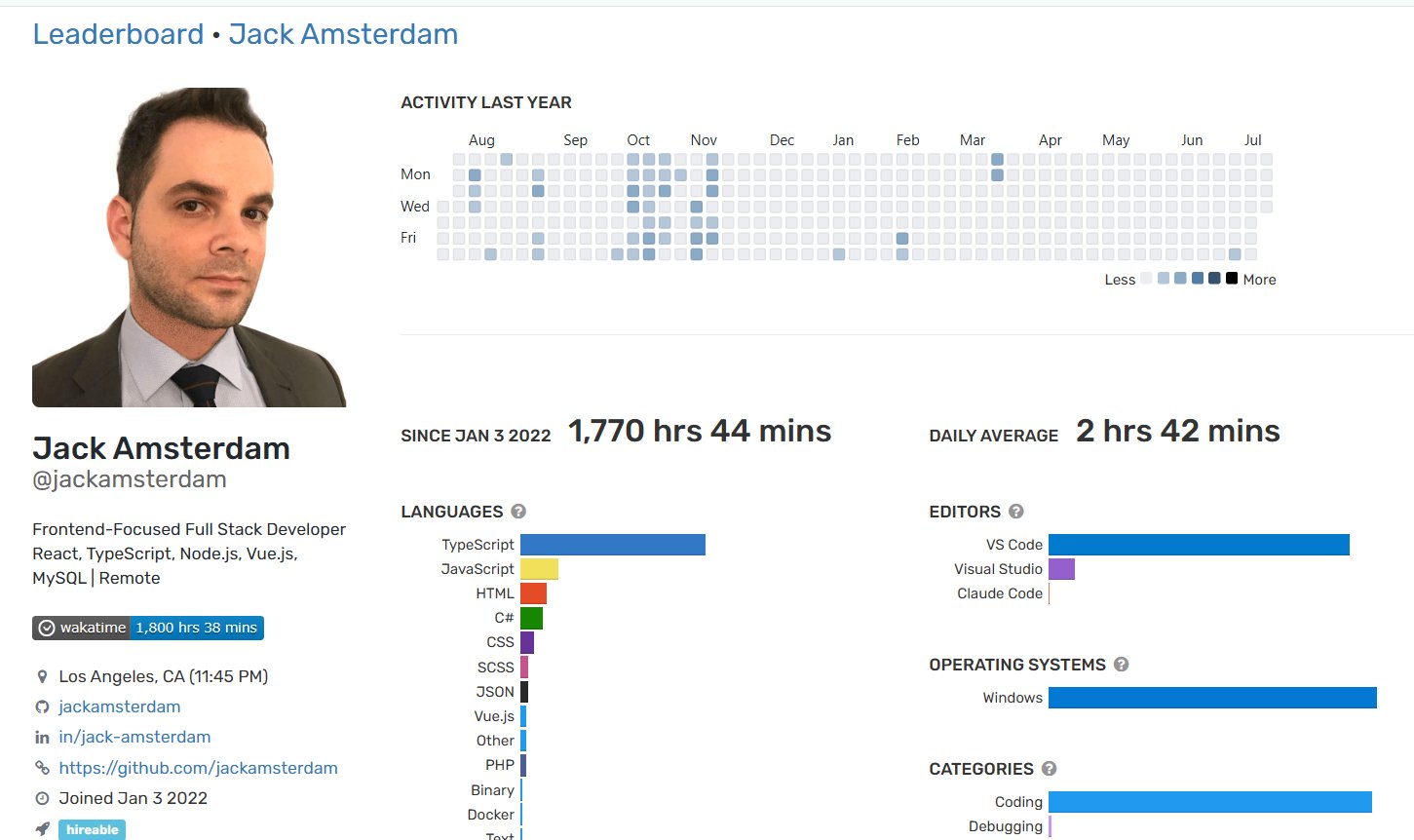Click the Windows operating system bar
Screen dimensions: 1414x840
click(x=1212, y=698)
